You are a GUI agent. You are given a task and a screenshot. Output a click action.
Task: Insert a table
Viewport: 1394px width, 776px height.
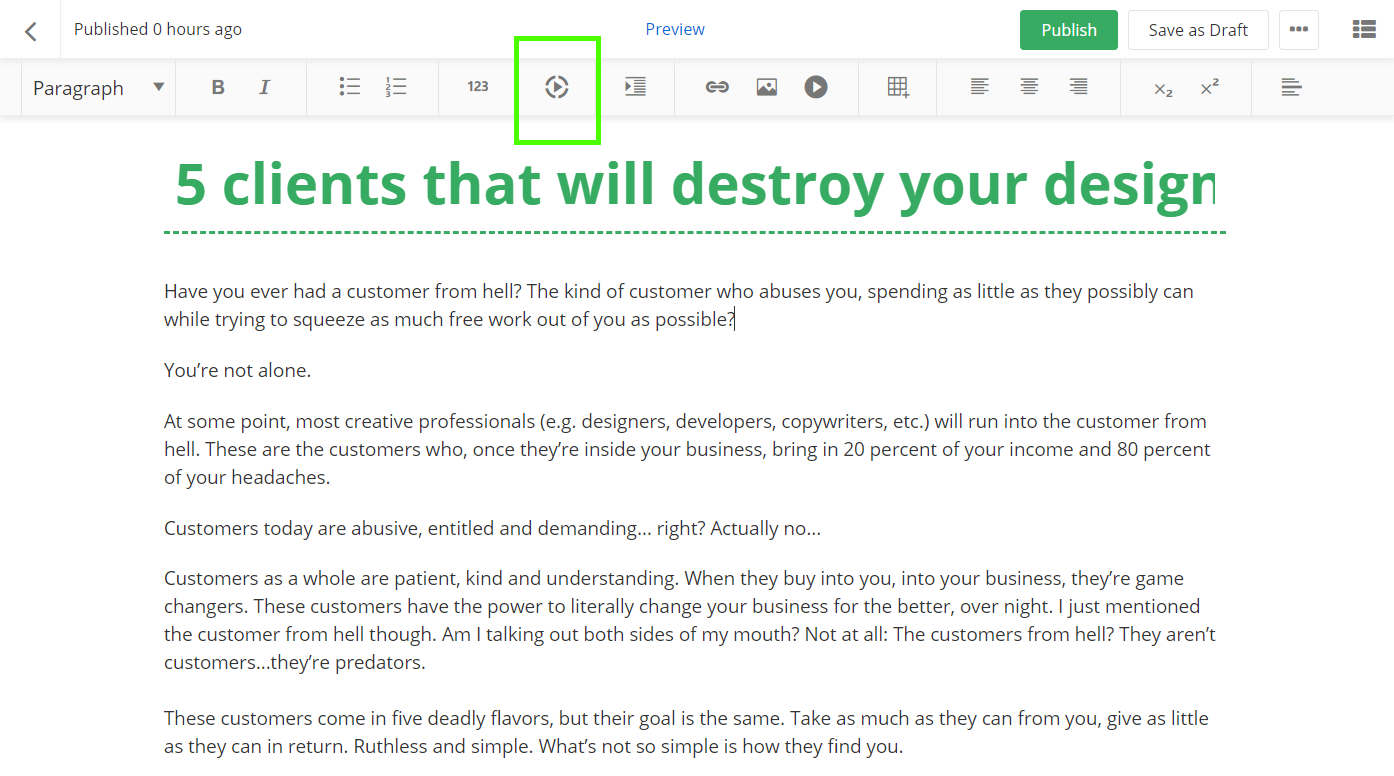pos(898,88)
